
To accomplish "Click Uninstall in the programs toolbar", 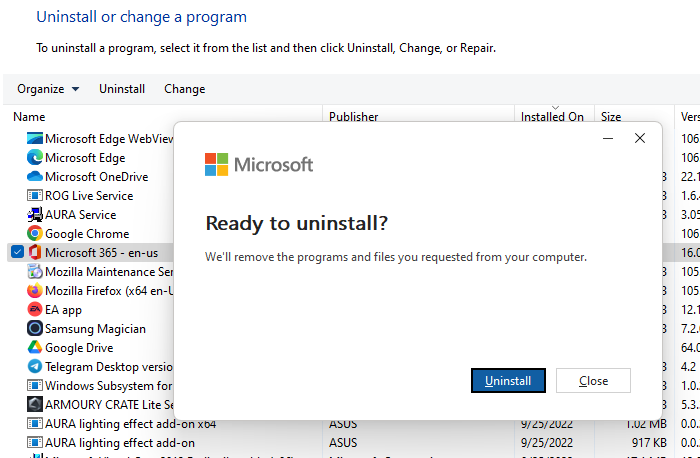I will [x=122, y=89].
